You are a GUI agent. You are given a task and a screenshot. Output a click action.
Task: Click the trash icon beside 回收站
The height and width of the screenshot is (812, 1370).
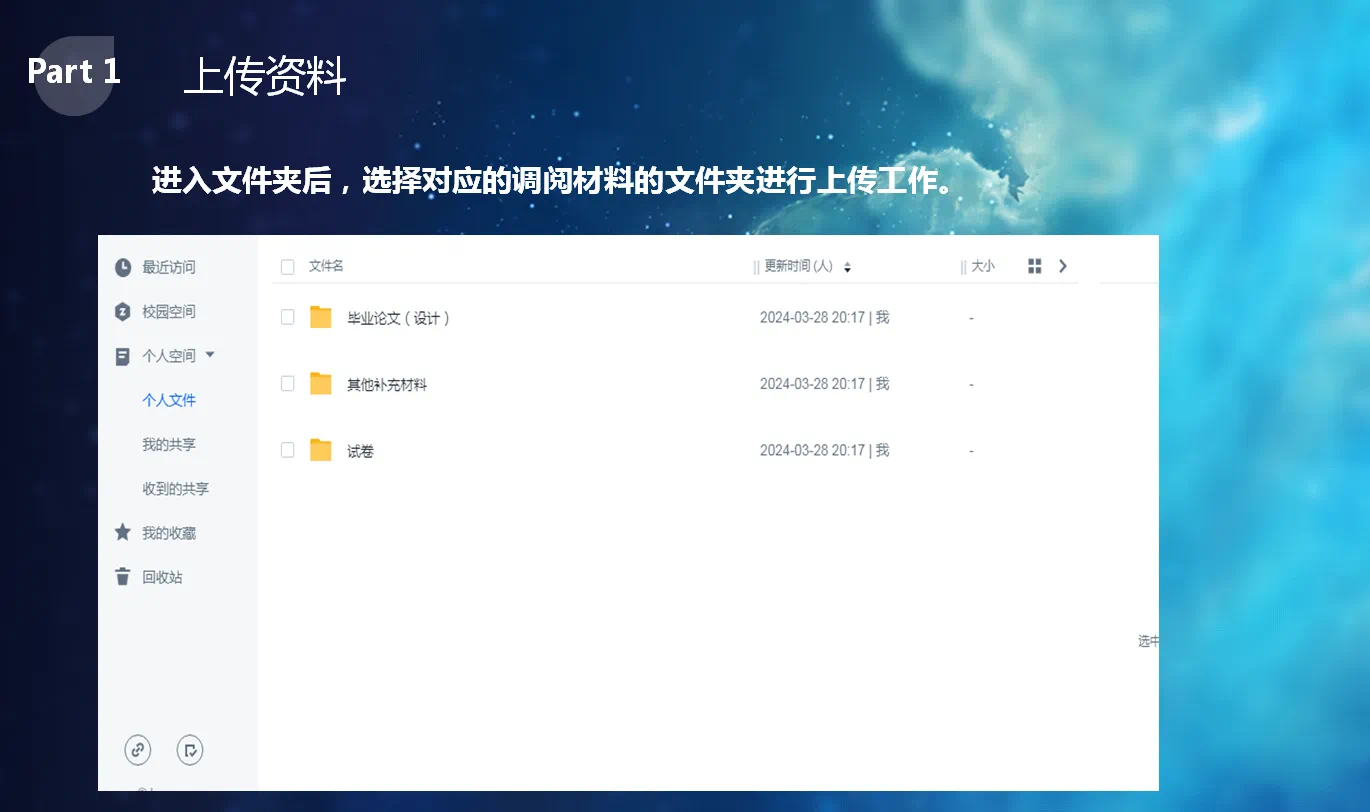[123, 577]
